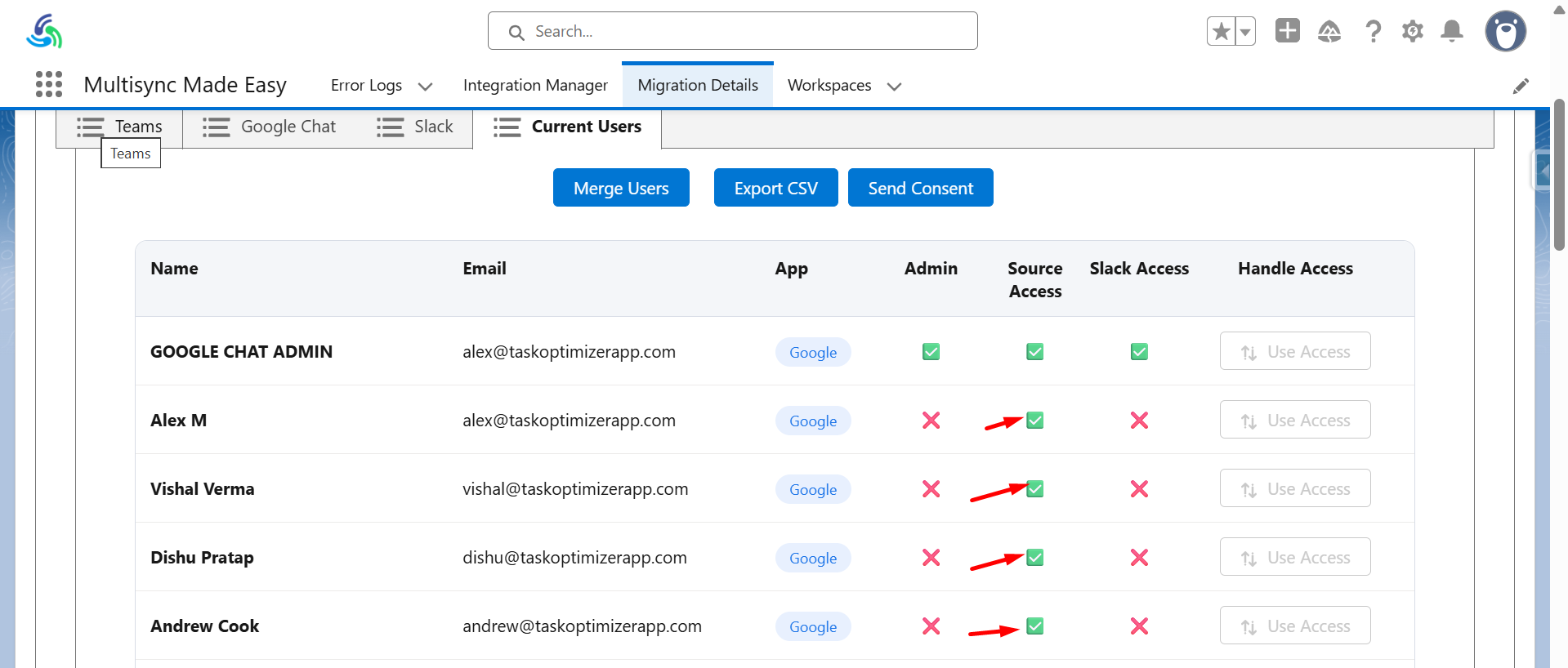The image size is (1568, 668).
Task: Open the Help question mark icon
Action: [1374, 31]
